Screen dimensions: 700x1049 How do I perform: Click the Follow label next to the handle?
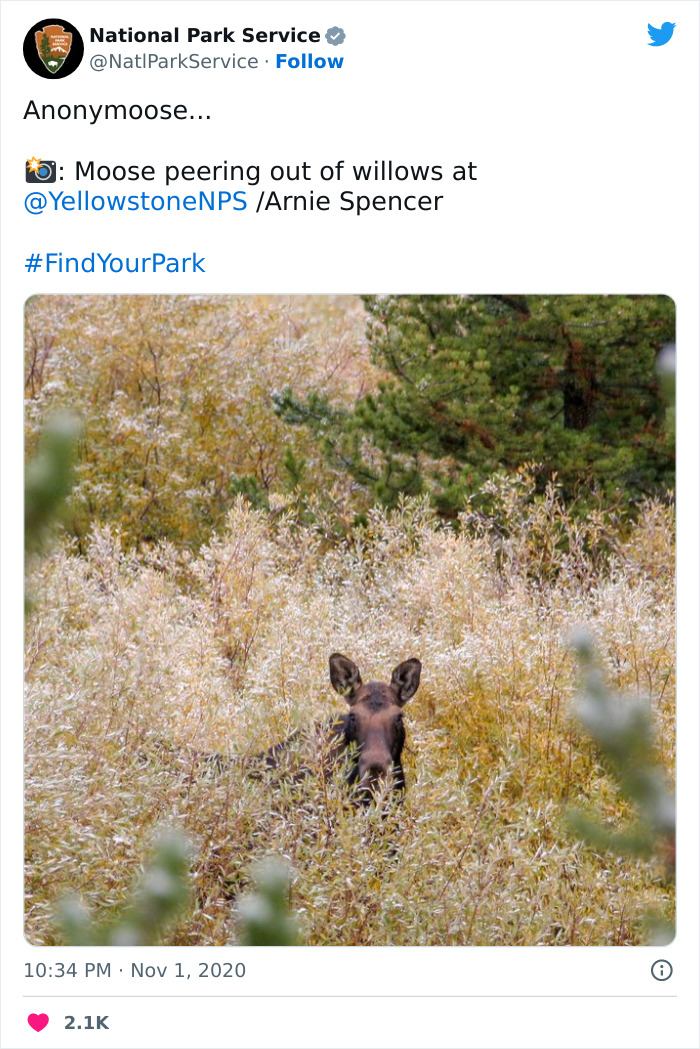tap(310, 62)
